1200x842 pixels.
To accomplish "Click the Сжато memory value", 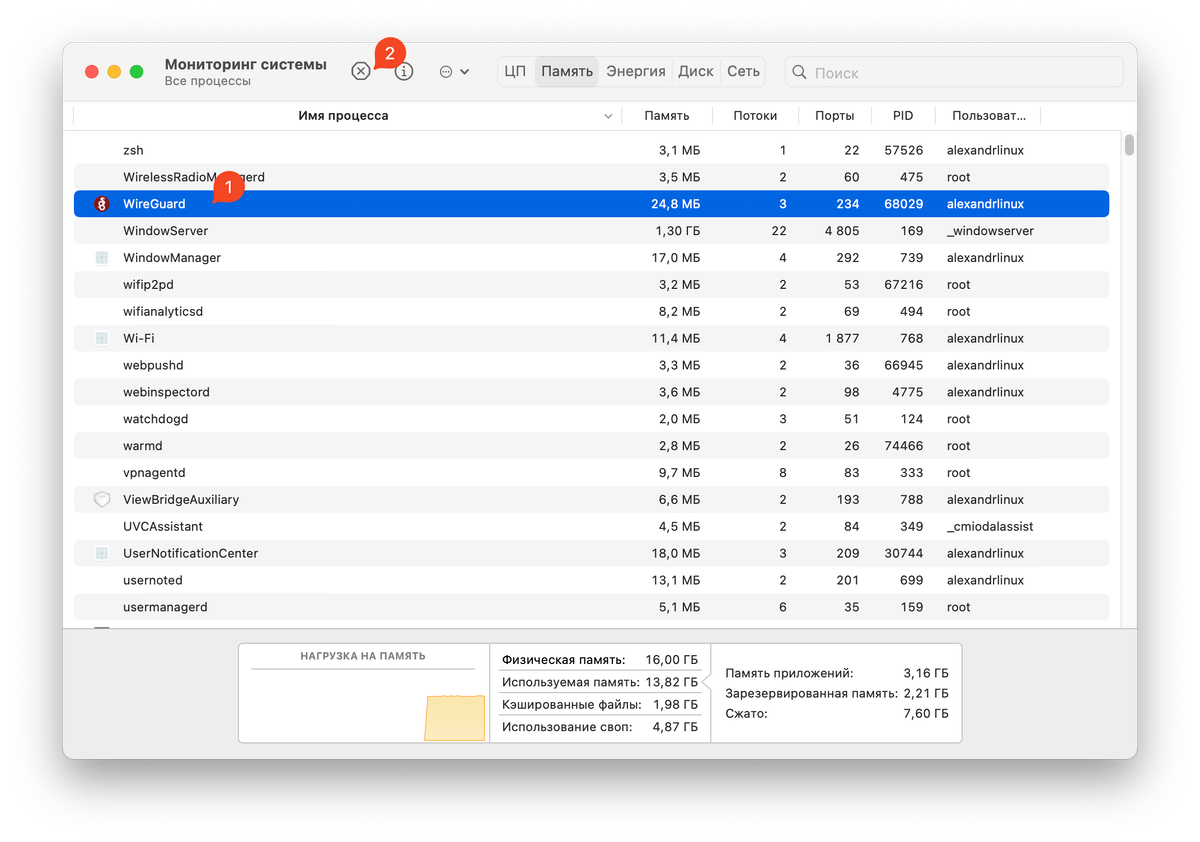I will point(926,714).
